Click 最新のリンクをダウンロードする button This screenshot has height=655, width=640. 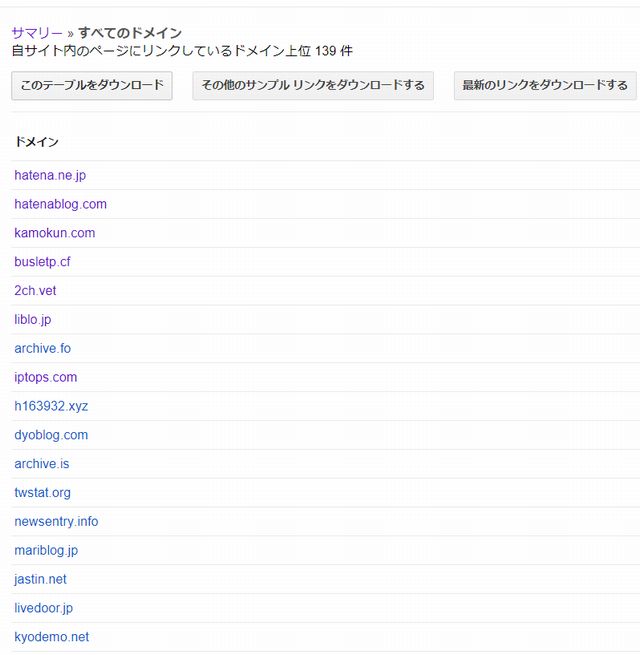(x=545, y=86)
